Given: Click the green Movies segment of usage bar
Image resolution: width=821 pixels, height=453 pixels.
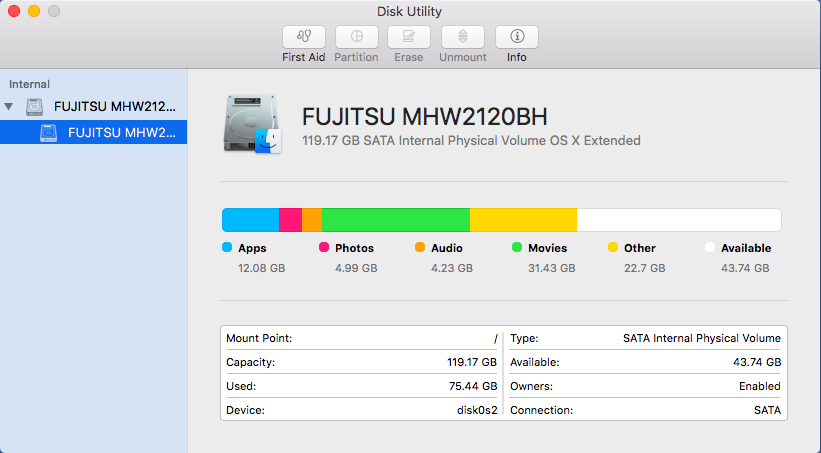Looking at the screenshot, I should point(396,220).
